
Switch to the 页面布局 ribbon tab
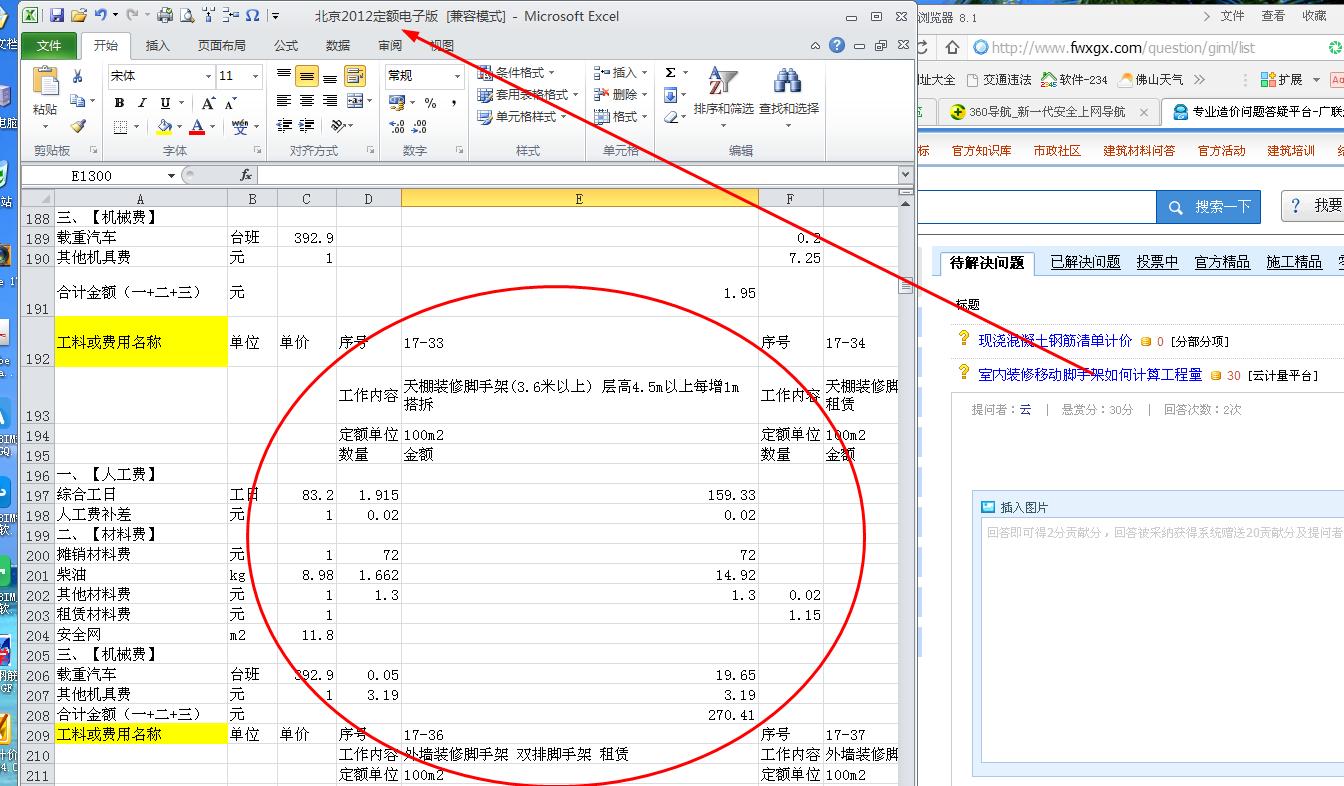tap(221, 45)
